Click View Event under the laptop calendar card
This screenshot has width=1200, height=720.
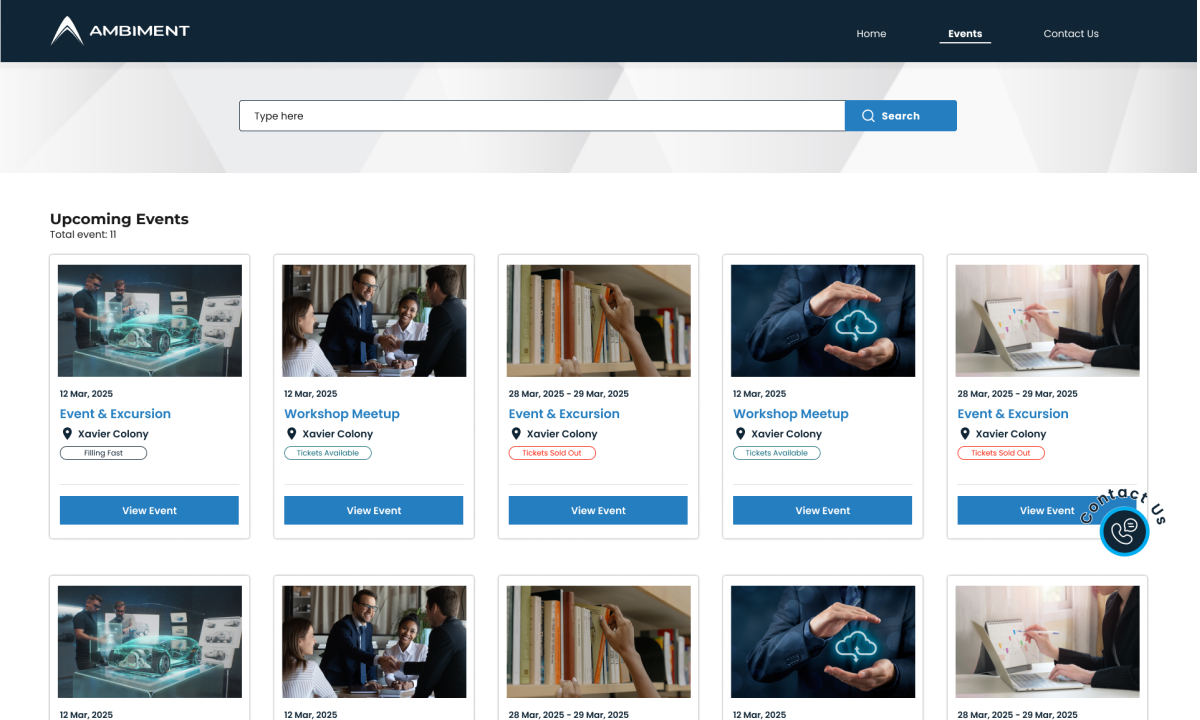tap(1047, 510)
